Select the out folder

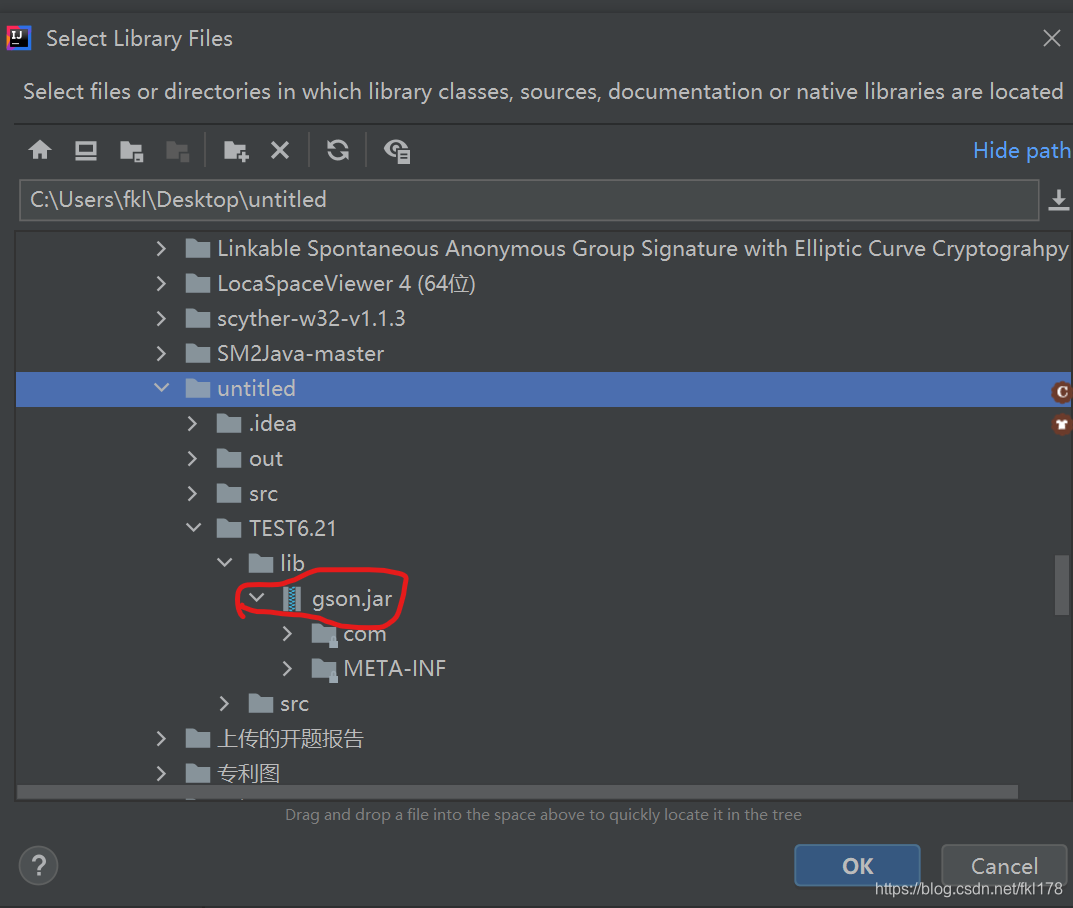tap(266, 459)
